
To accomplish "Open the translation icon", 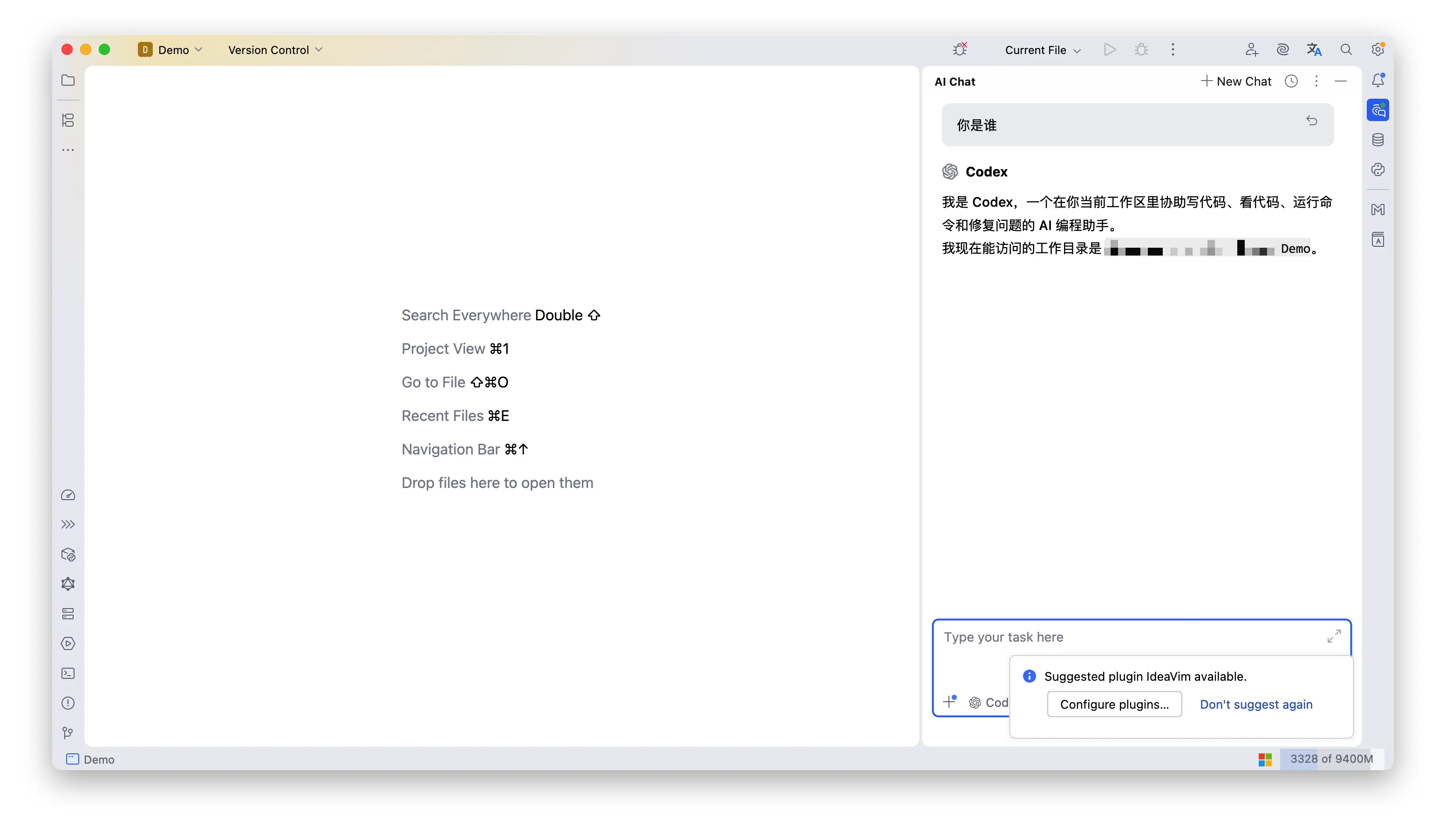I will coord(1314,49).
